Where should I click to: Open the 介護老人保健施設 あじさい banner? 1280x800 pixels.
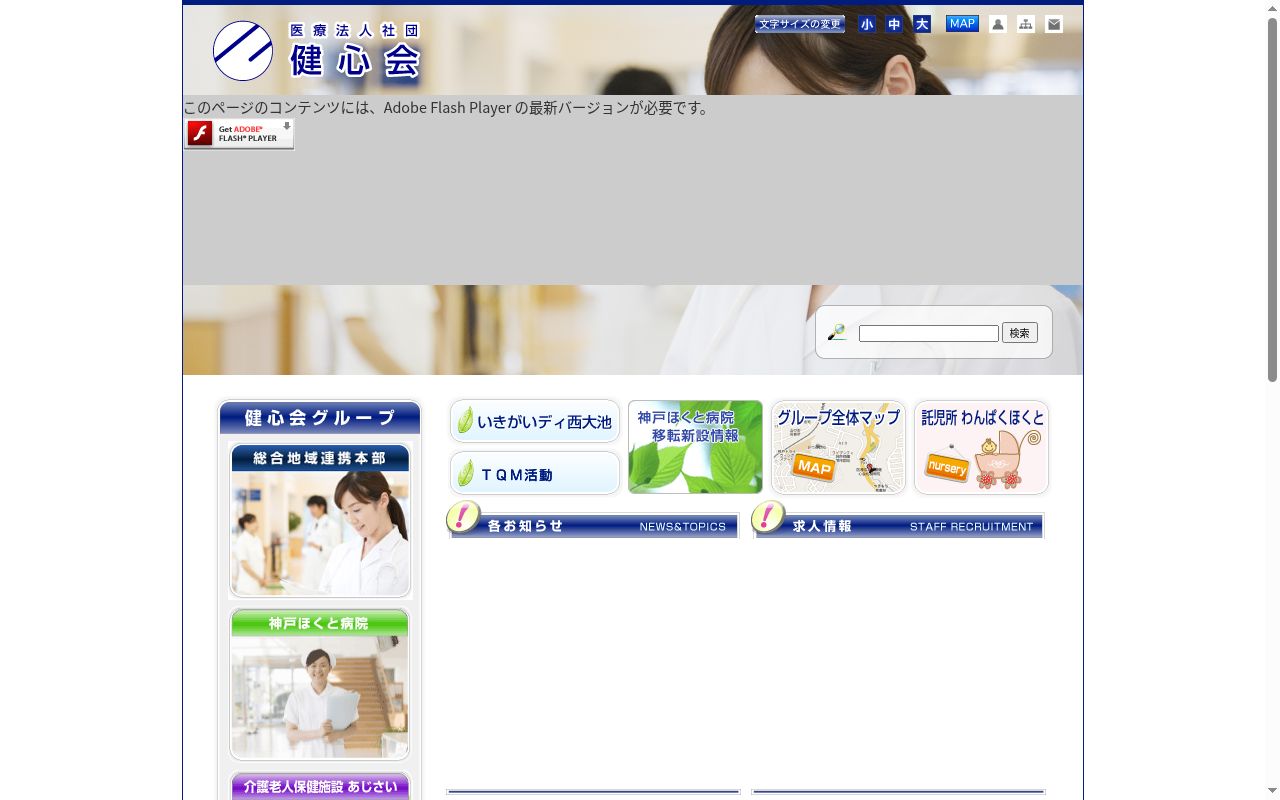pos(320,786)
